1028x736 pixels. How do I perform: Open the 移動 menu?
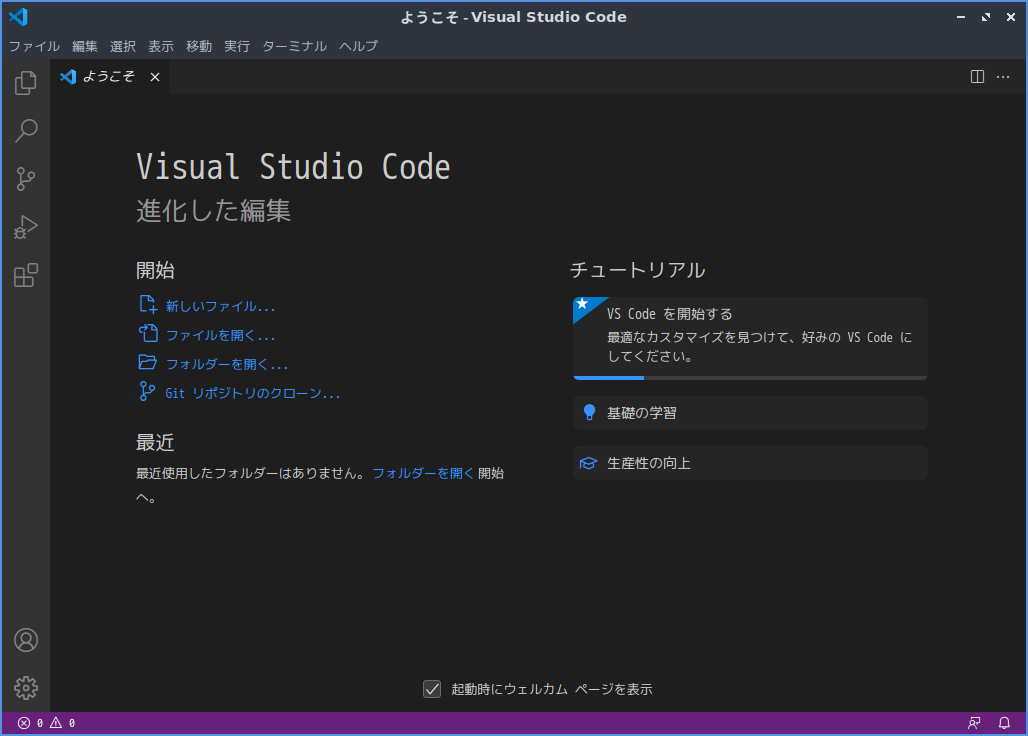(199, 46)
